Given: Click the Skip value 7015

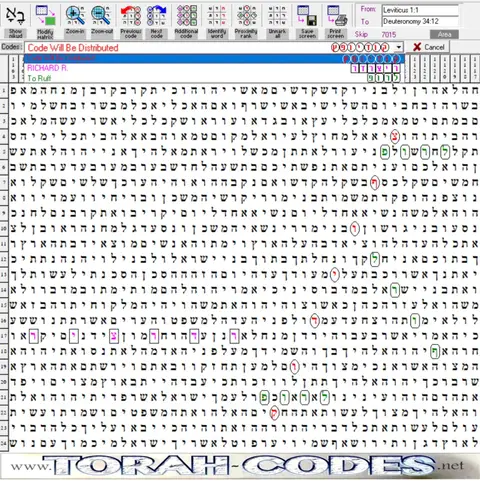Looking at the screenshot, I should pos(389,34).
